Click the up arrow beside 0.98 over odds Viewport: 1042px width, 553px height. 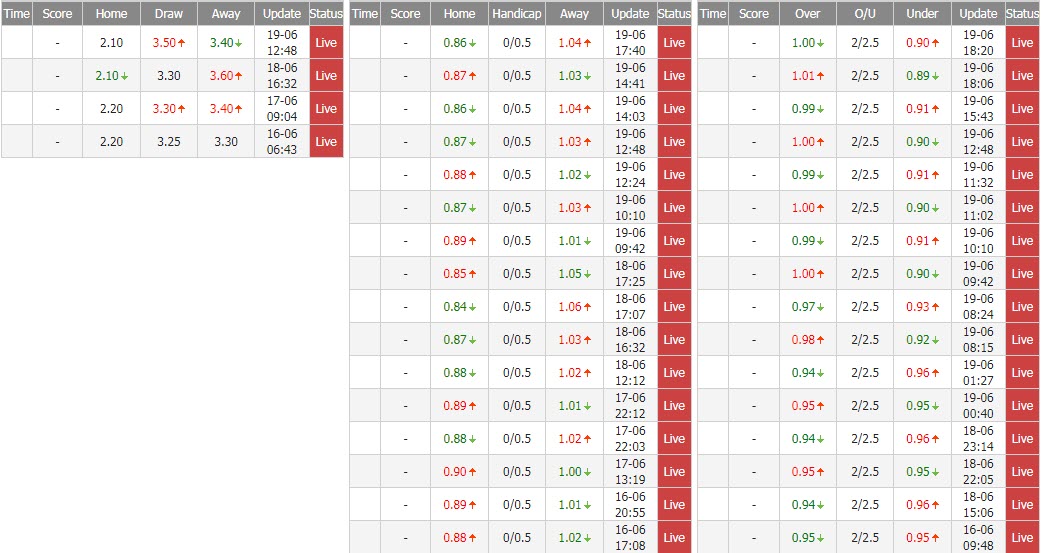click(820, 340)
